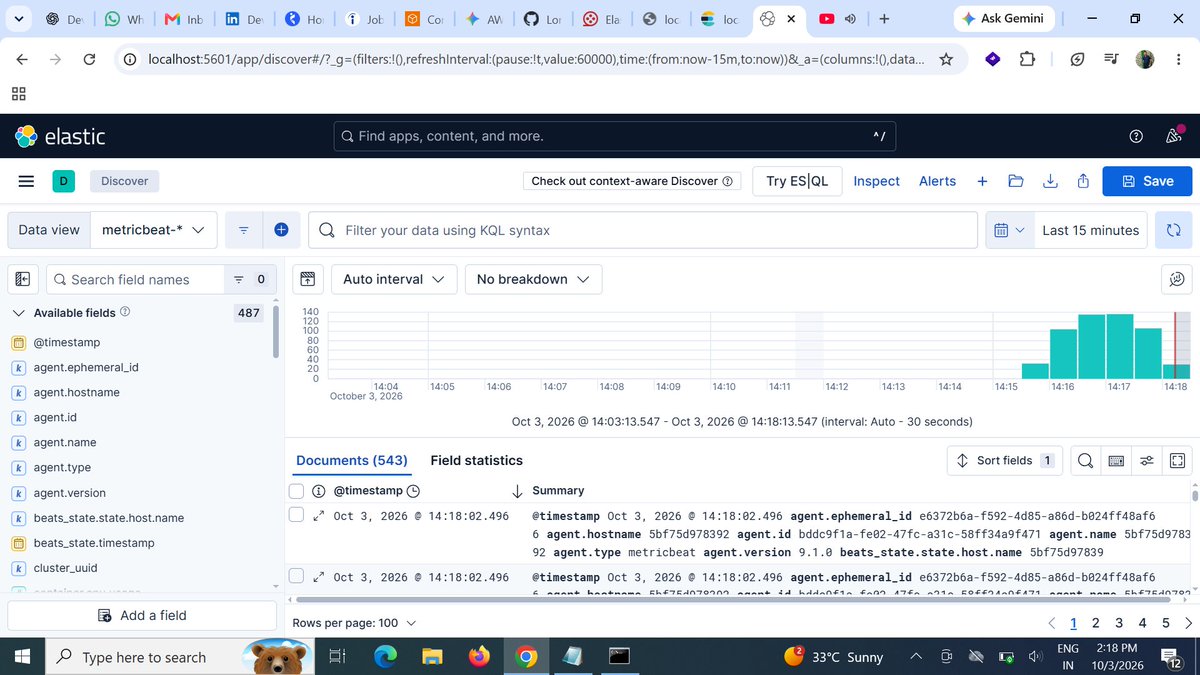This screenshot has width=1200, height=675.
Task: Search within the documents table
Action: [x=1084, y=460]
